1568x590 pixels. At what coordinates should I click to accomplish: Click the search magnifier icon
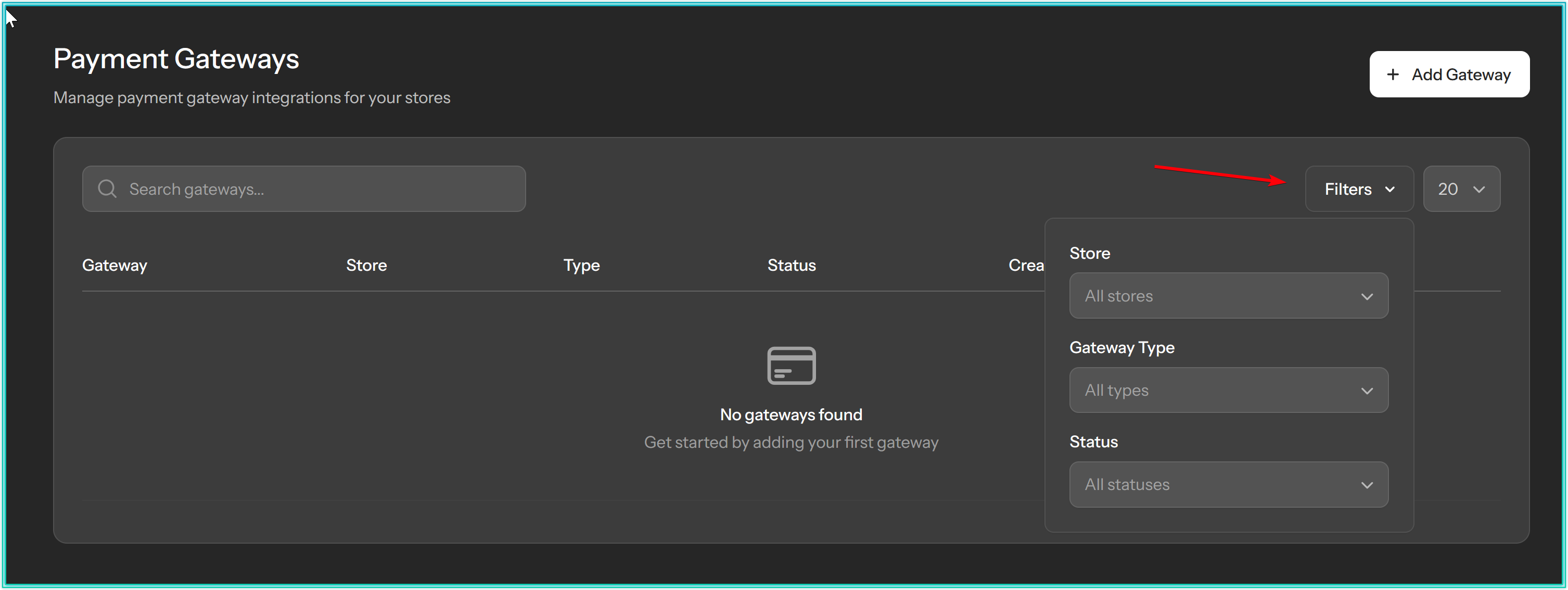tap(107, 189)
